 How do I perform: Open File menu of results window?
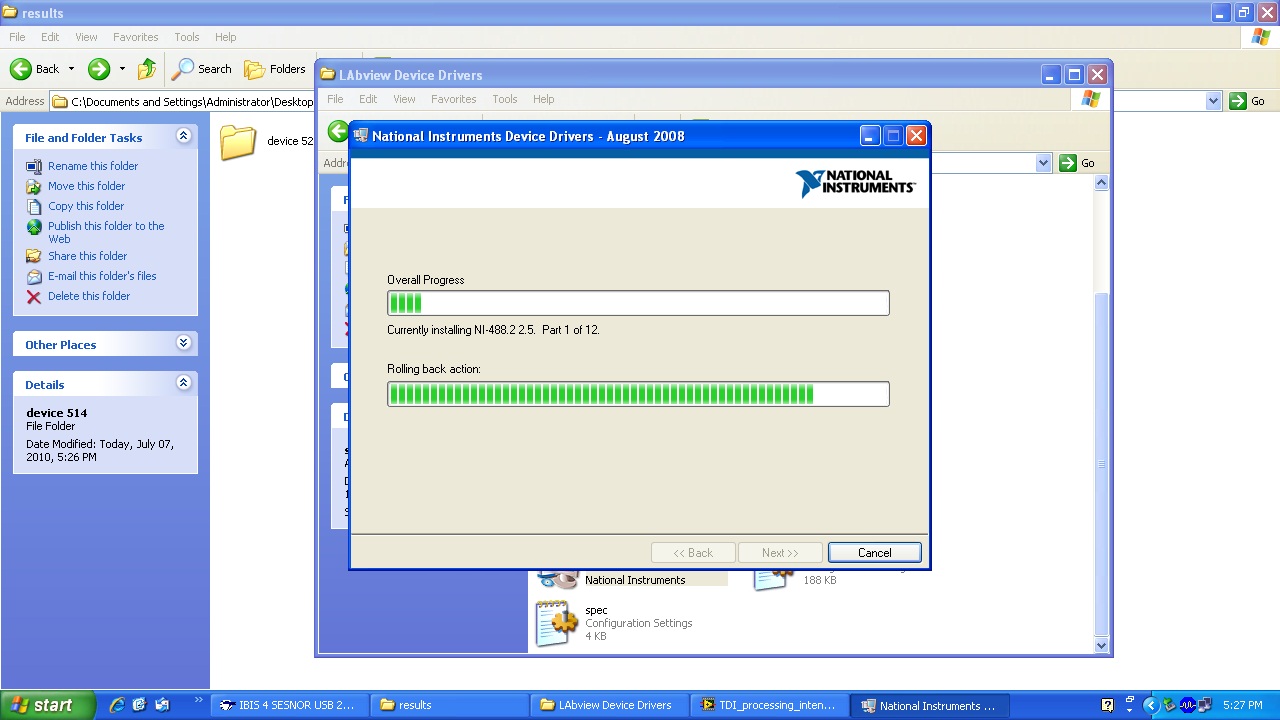(17, 37)
